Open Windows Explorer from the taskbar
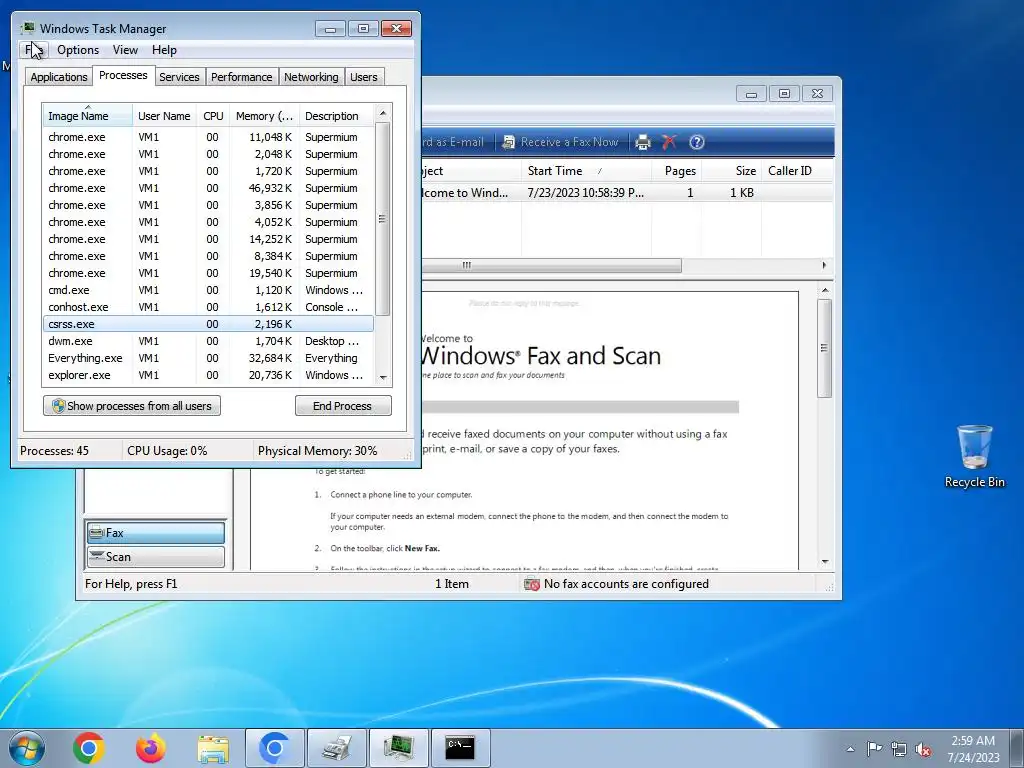The image size is (1024, 768). pos(213,748)
